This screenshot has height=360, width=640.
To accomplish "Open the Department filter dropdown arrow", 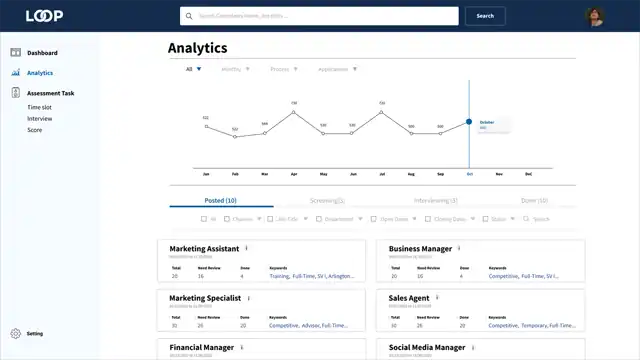I will (x=360, y=219).
